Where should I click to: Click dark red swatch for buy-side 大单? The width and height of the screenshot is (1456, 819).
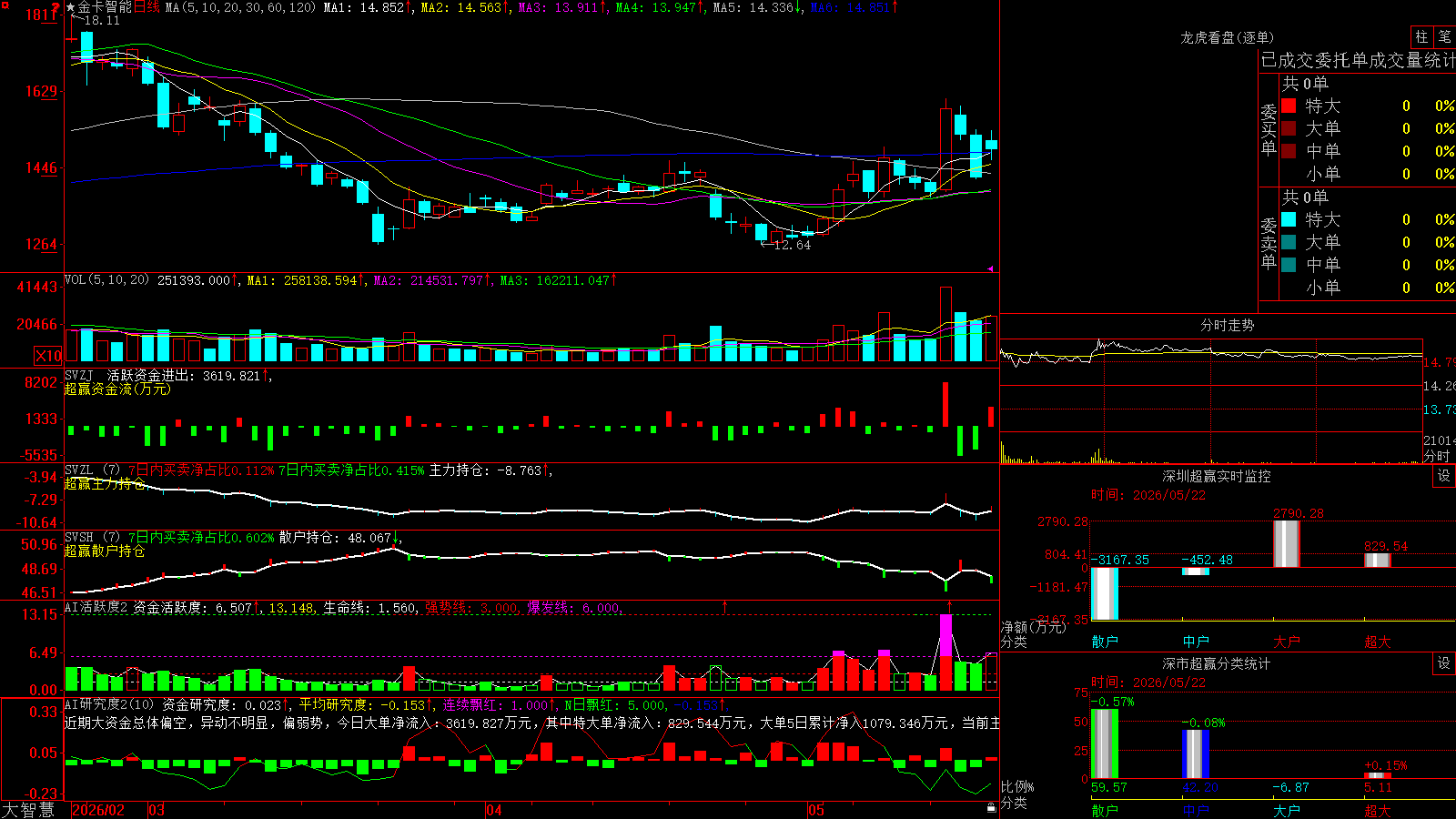click(x=1289, y=128)
